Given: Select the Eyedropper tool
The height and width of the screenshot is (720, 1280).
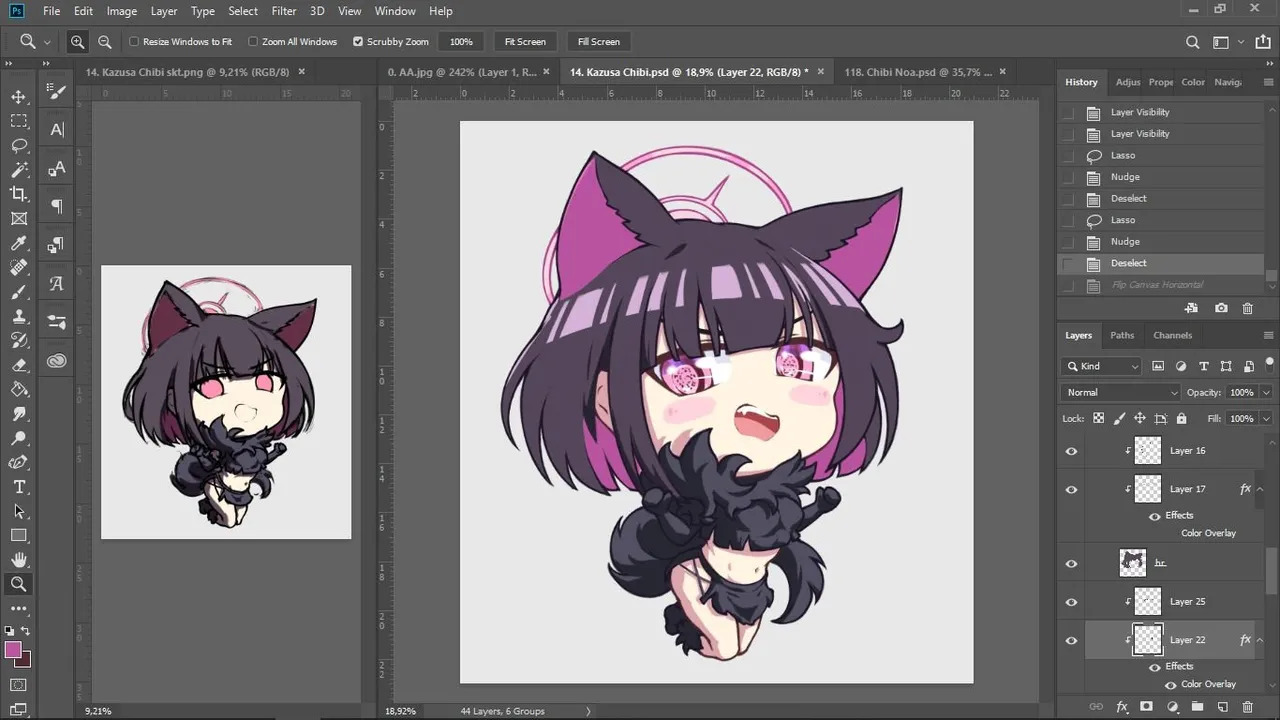Looking at the screenshot, I should (18, 243).
